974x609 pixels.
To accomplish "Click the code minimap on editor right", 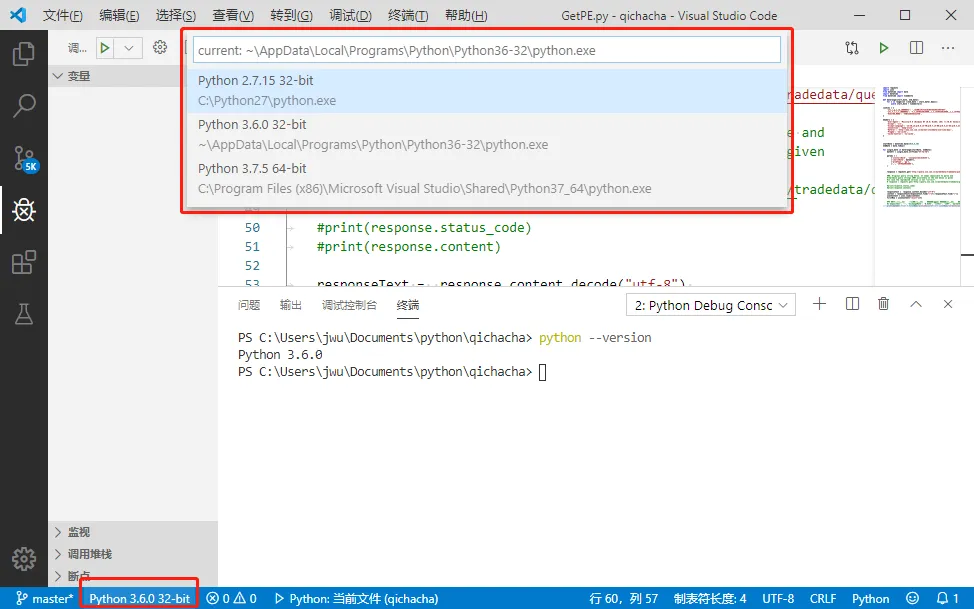I will click(x=921, y=147).
